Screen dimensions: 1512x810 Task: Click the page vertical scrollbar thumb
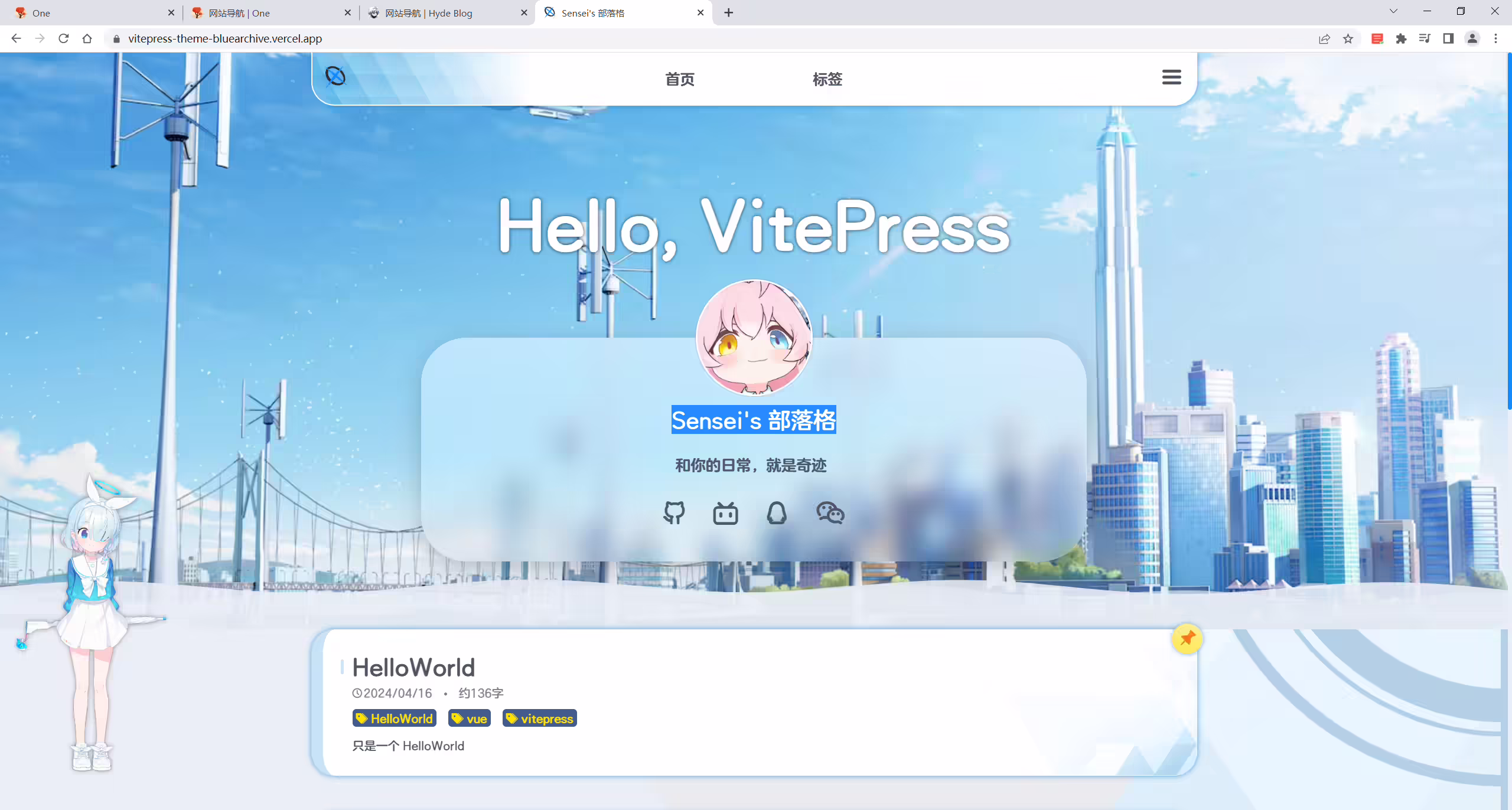coord(1509,230)
